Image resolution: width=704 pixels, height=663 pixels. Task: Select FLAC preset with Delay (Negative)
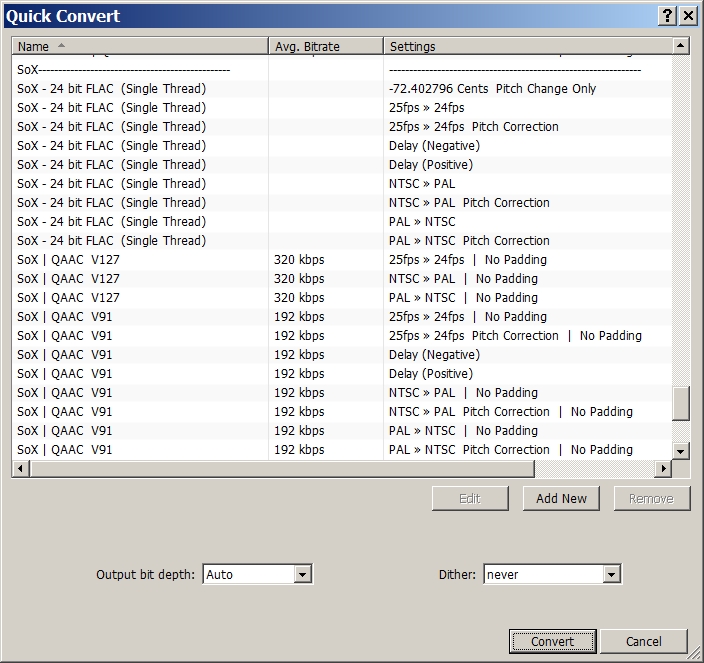[x=342, y=146]
